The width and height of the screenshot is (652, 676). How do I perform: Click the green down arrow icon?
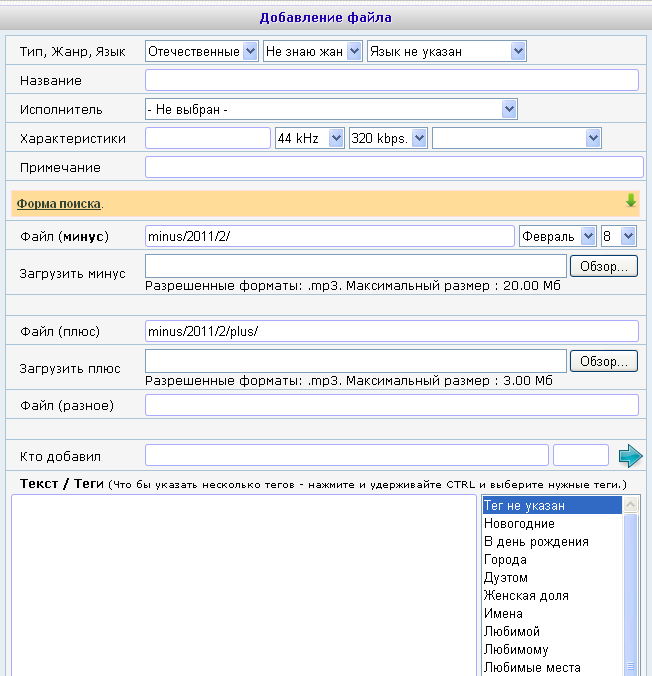pos(631,200)
